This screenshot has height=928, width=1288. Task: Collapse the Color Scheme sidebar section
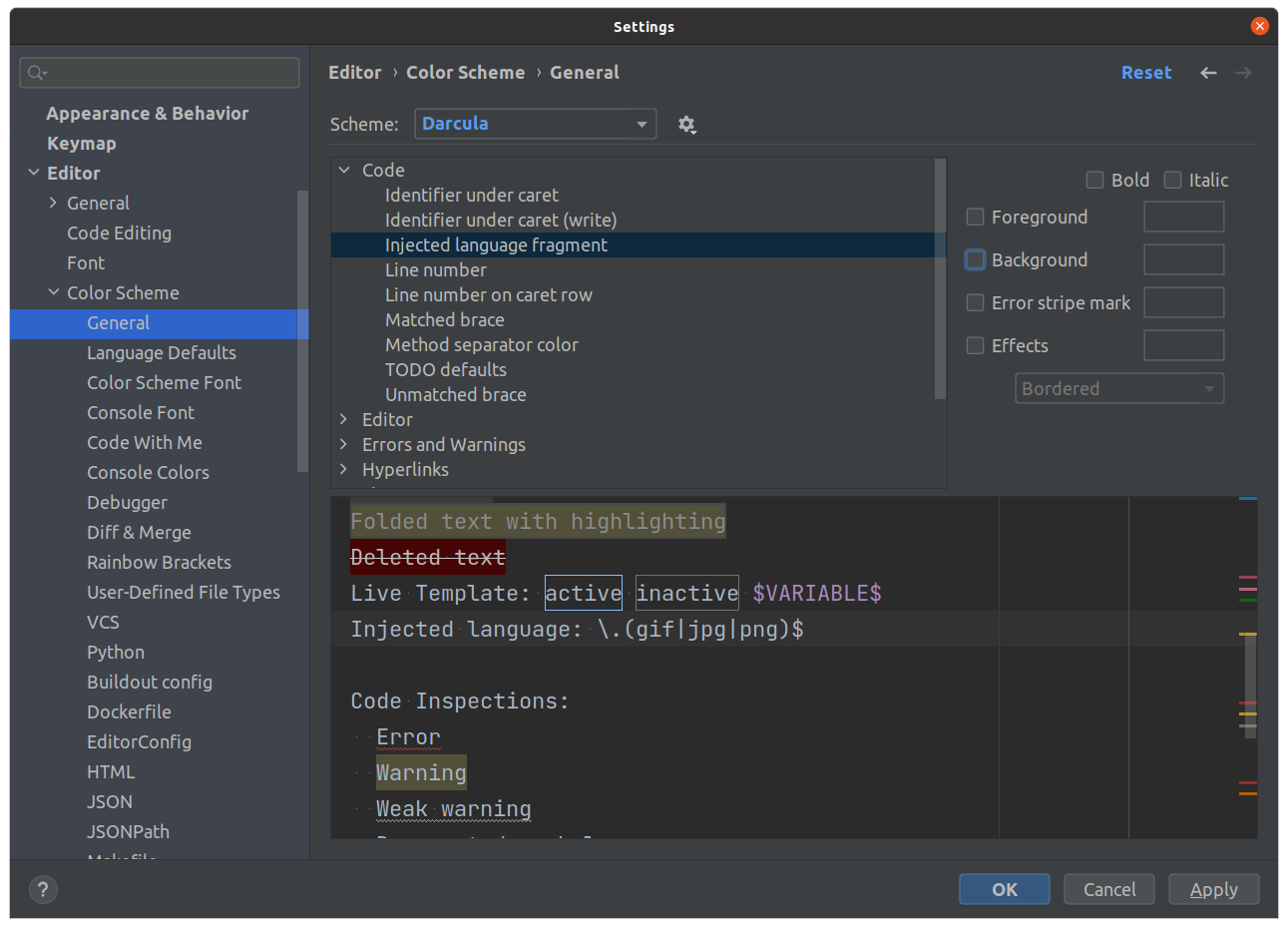pyautogui.click(x=54, y=292)
